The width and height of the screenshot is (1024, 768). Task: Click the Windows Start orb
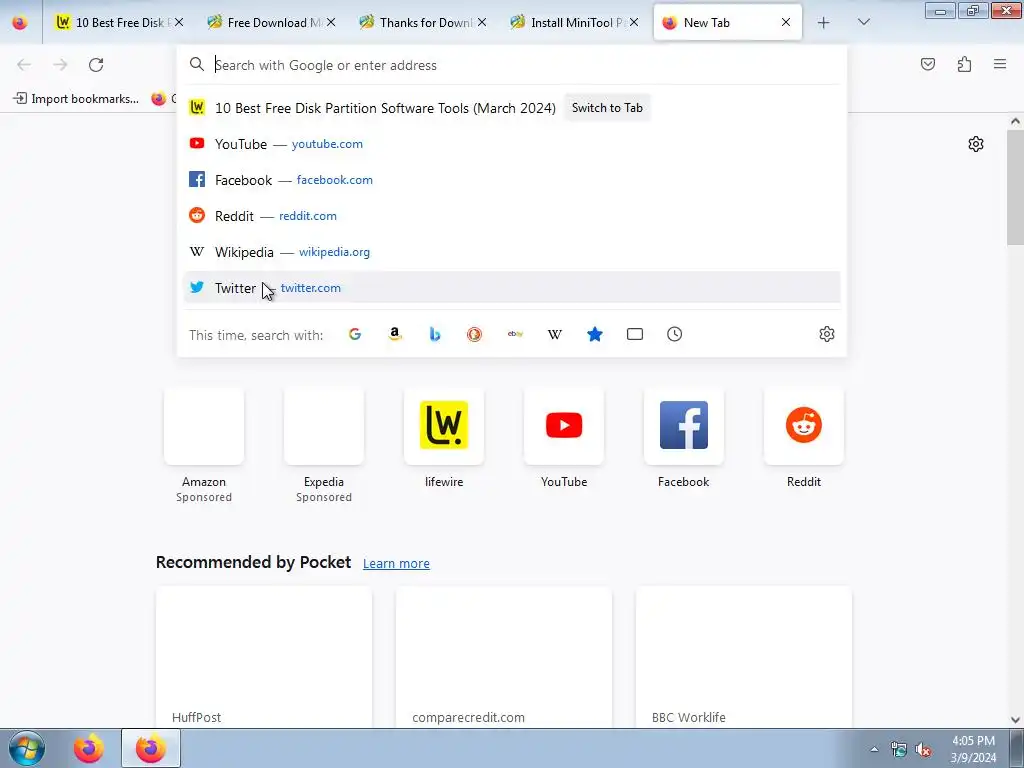(27, 748)
